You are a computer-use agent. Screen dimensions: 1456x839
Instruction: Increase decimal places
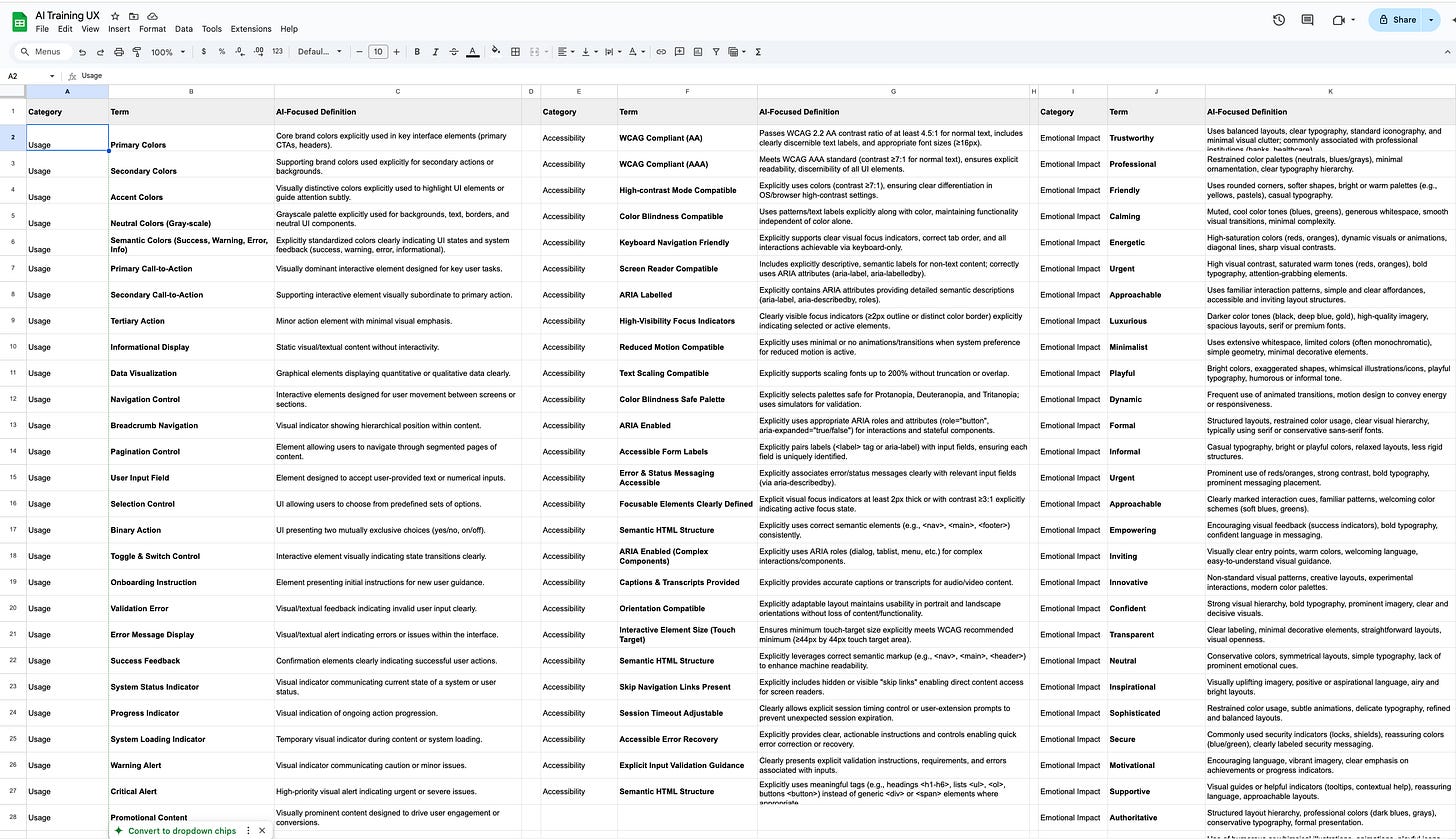[x=259, y=52]
